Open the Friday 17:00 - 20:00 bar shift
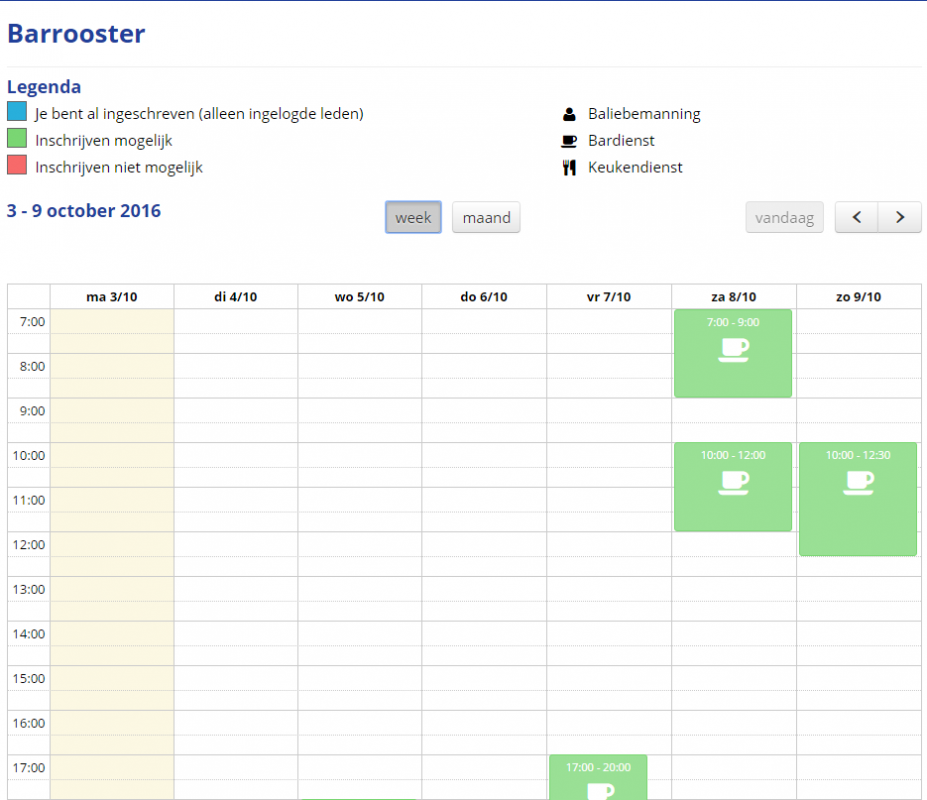 pos(598,778)
